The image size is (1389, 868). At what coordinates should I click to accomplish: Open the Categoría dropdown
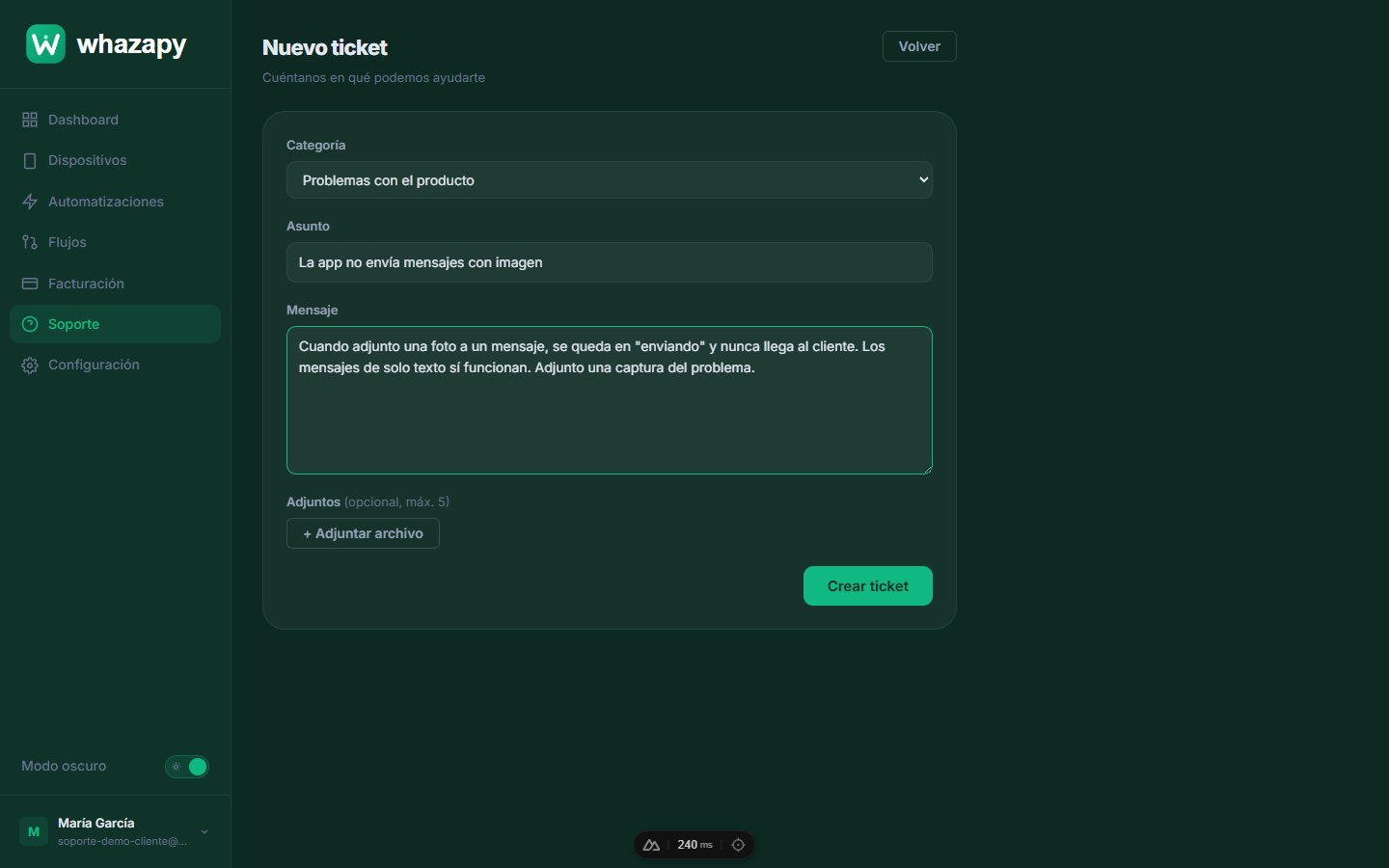(x=610, y=180)
